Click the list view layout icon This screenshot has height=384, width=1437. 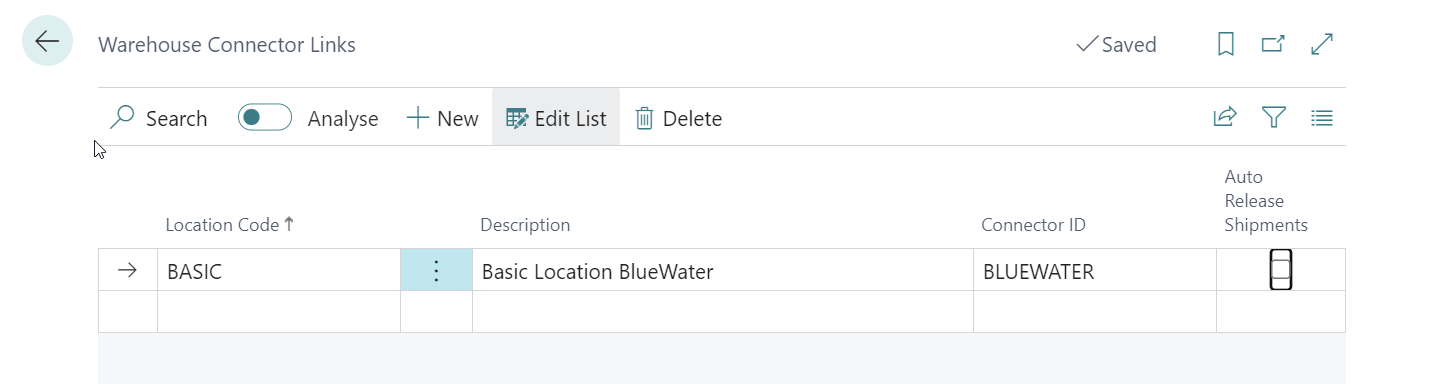point(1322,118)
